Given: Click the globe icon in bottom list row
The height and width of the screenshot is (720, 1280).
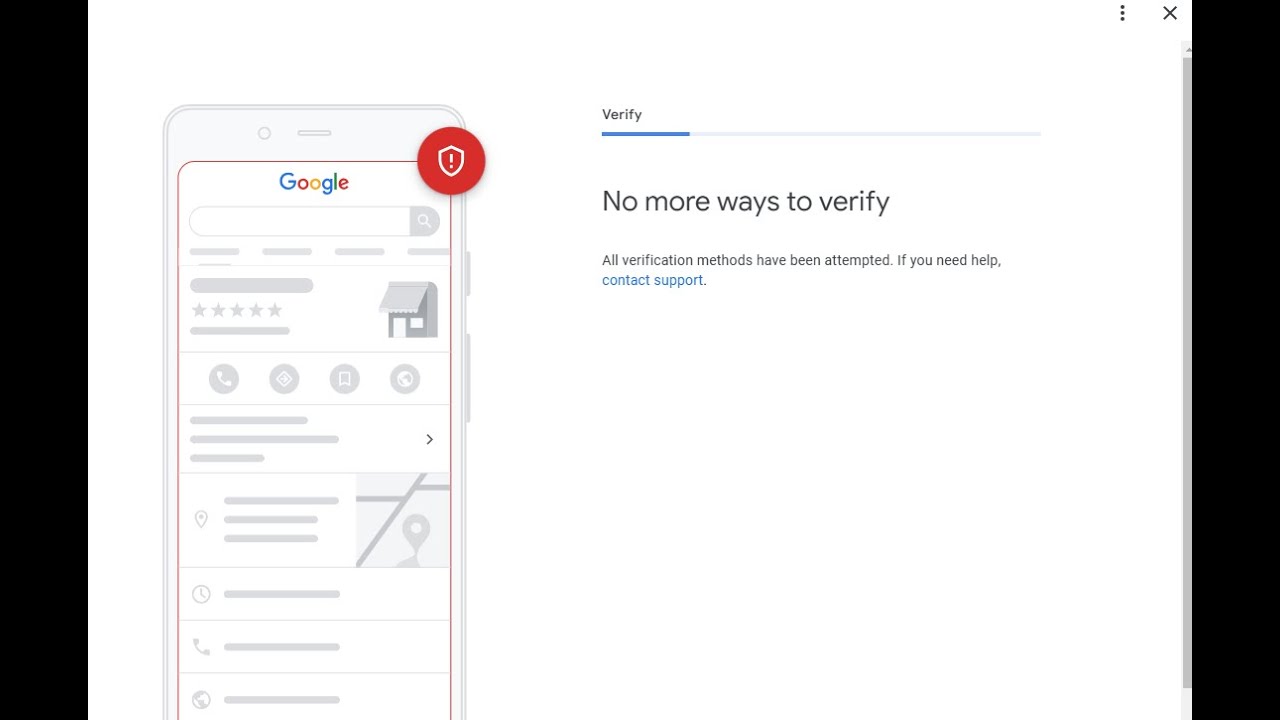Looking at the screenshot, I should [x=201, y=700].
